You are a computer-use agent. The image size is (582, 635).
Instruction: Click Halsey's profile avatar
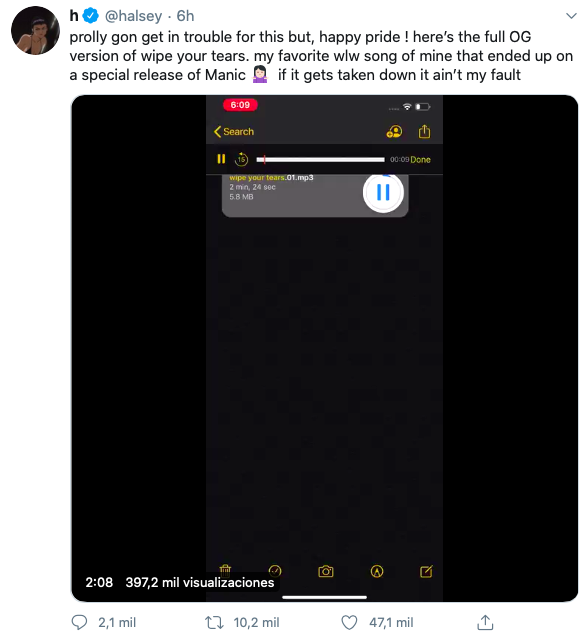tap(35, 30)
